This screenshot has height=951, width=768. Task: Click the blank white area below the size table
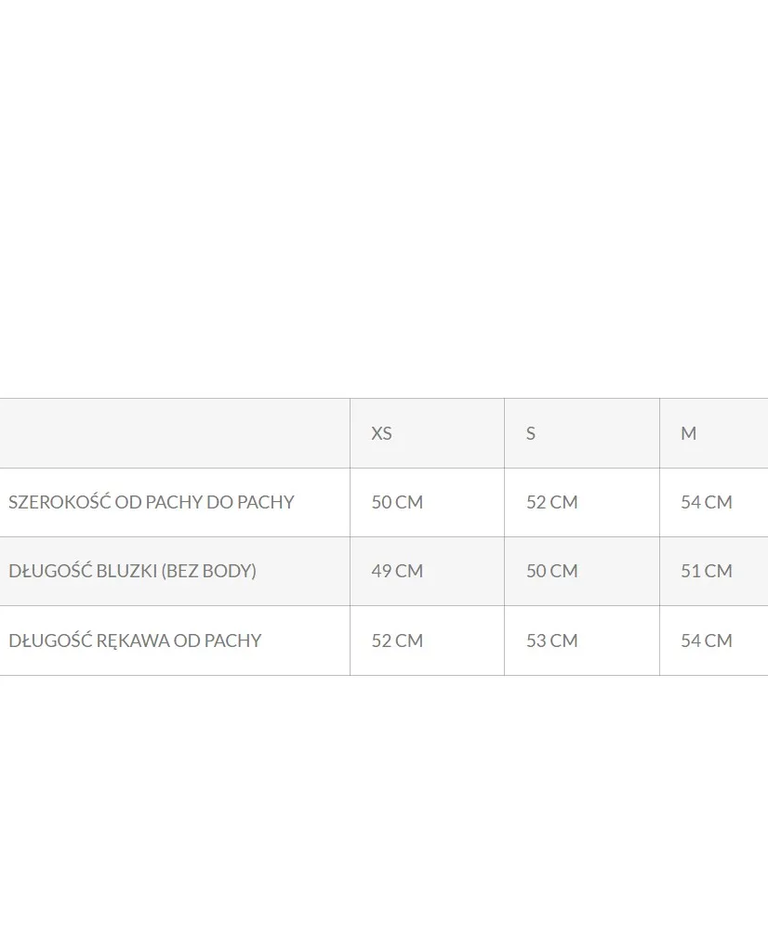coord(384,810)
